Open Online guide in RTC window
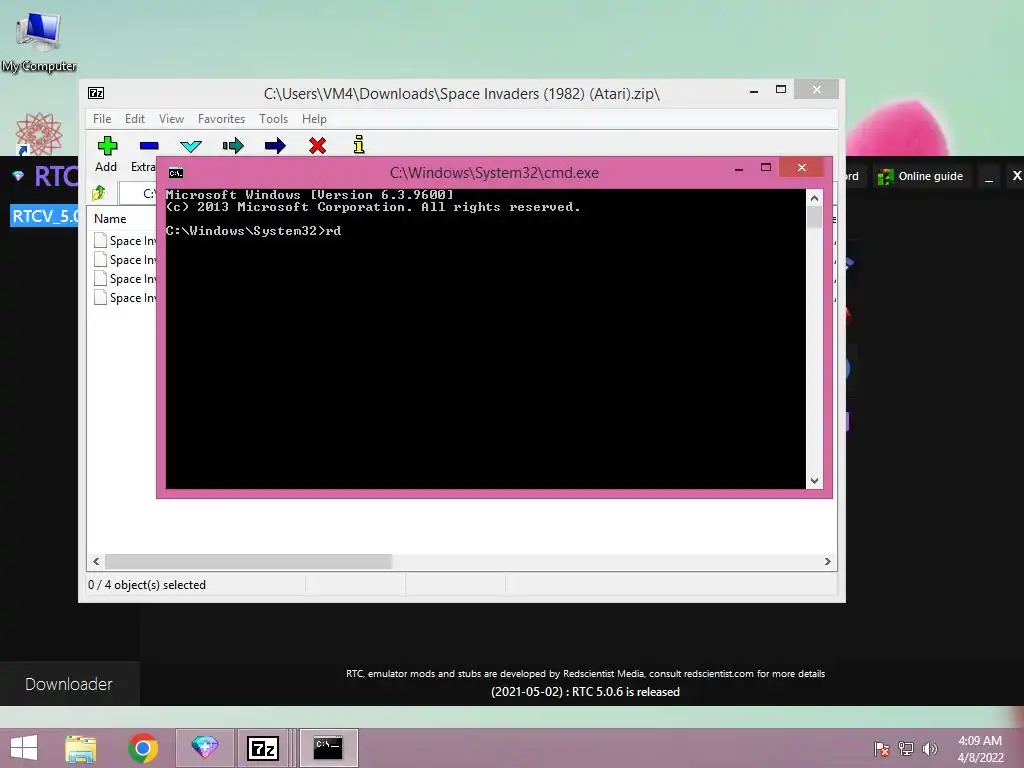The height and width of the screenshot is (768, 1024). pyautogui.click(x=920, y=176)
